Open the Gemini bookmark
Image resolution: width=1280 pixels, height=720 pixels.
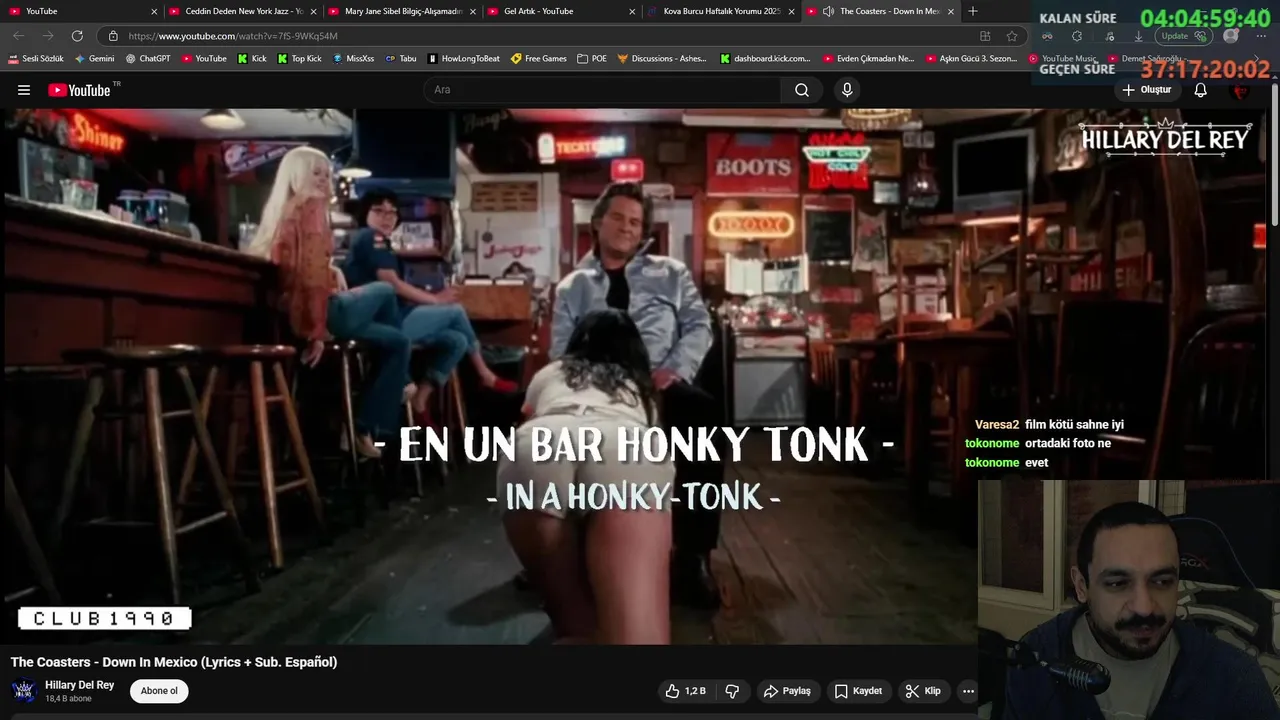coord(95,59)
